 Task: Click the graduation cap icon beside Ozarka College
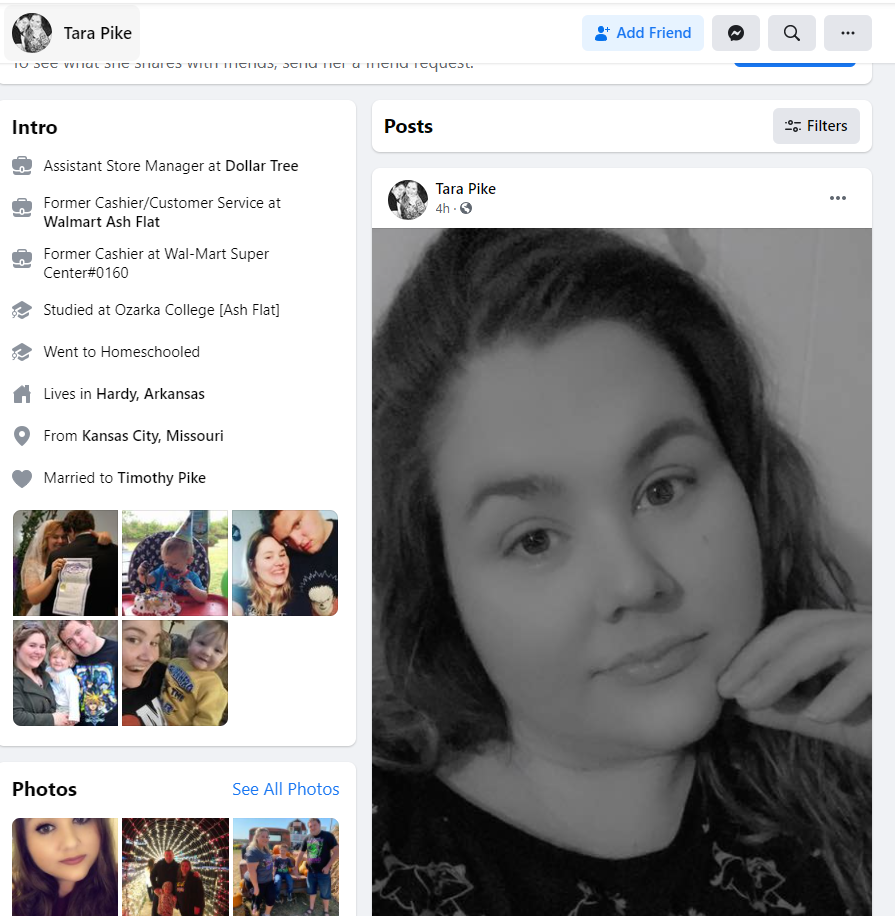[22, 310]
